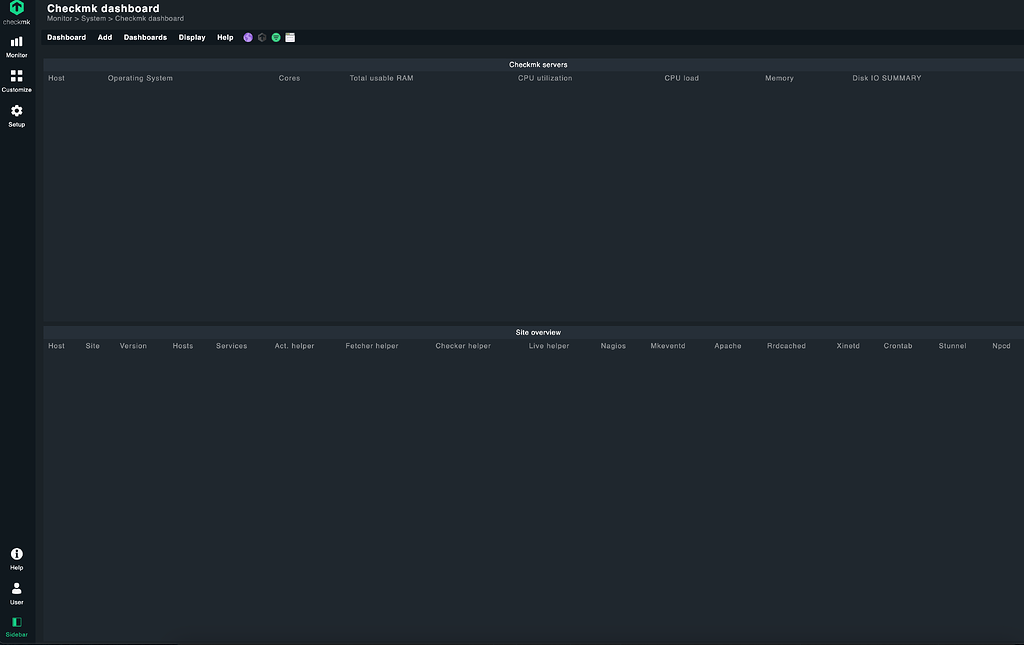1024x645 pixels.
Task: Open the Setup menu in the left sidebar
Action: click(16, 116)
